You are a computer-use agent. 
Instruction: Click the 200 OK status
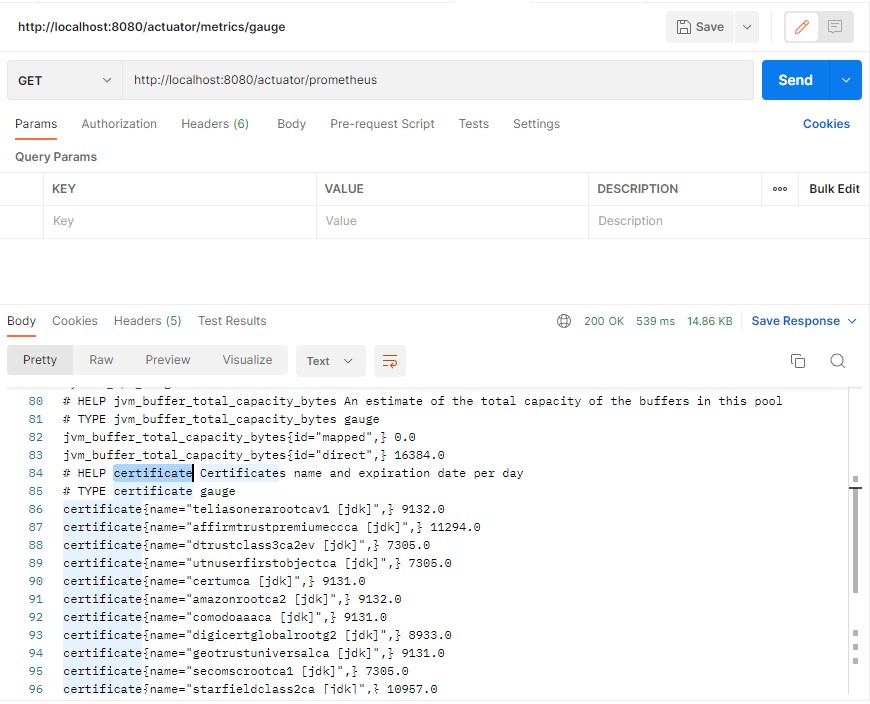coord(604,321)
